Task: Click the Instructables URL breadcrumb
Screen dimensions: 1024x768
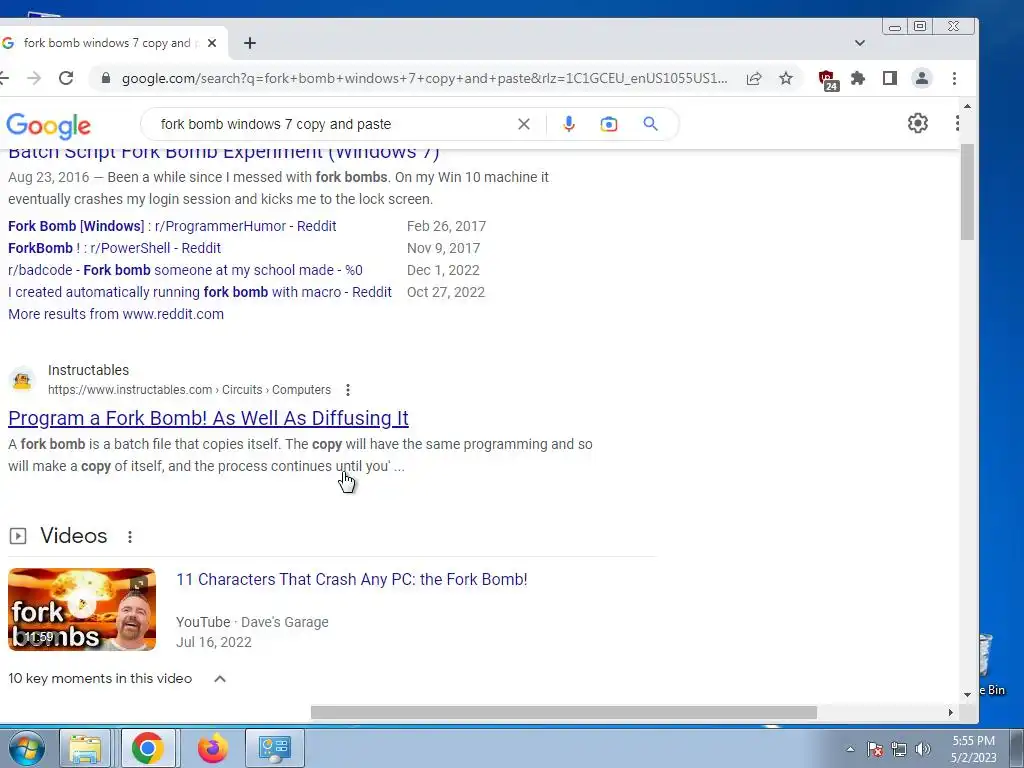Action: pos(189,390)
